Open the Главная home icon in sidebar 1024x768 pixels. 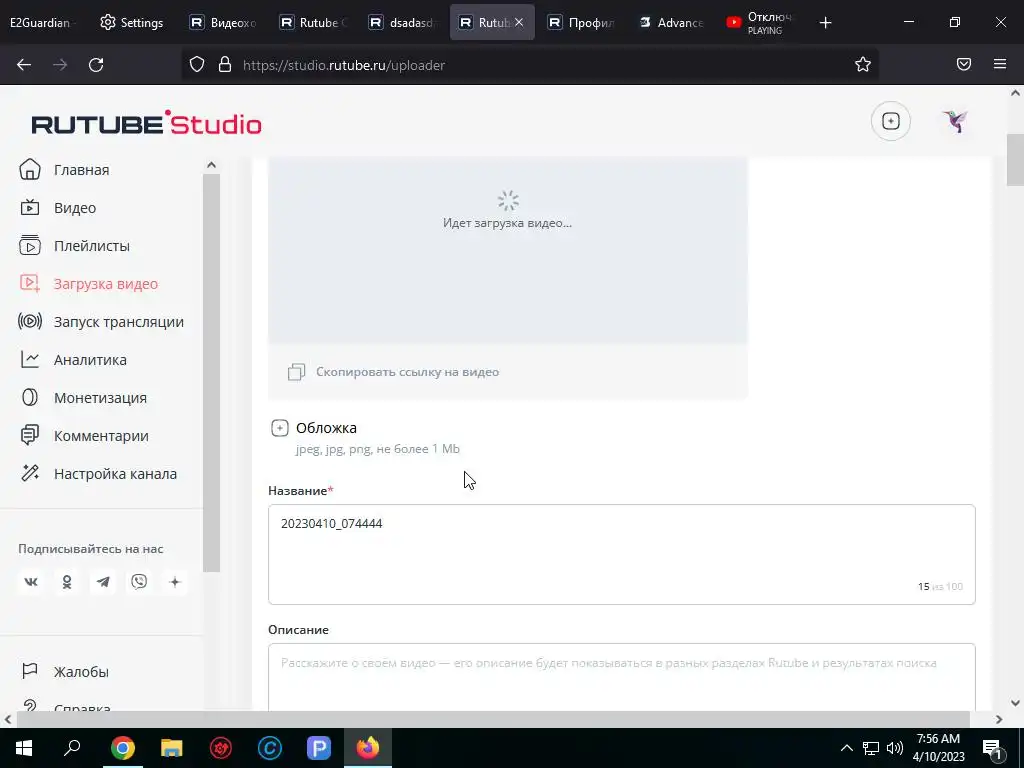[29, 169]
